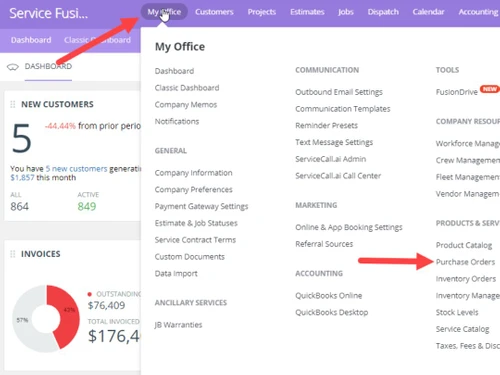500x375 pixels.
Task: Open Stock Levels
Action: point(457,312)
